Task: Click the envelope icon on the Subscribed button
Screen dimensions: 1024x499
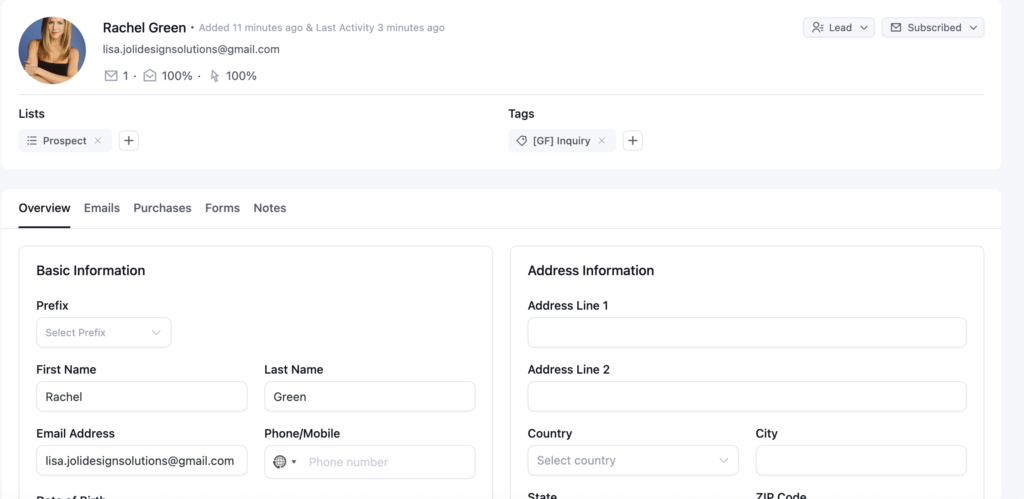Action: pyautogui.click(x=896, y=27)
